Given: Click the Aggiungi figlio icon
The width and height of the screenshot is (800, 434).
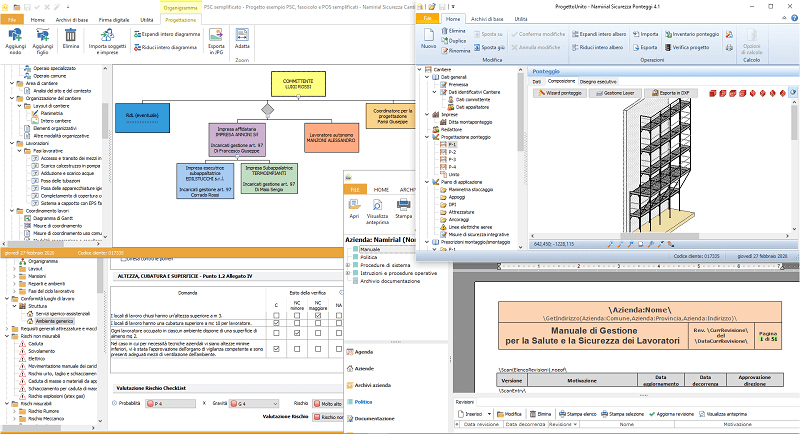Looking at the screenshot, I should click(x=43, y=36).
